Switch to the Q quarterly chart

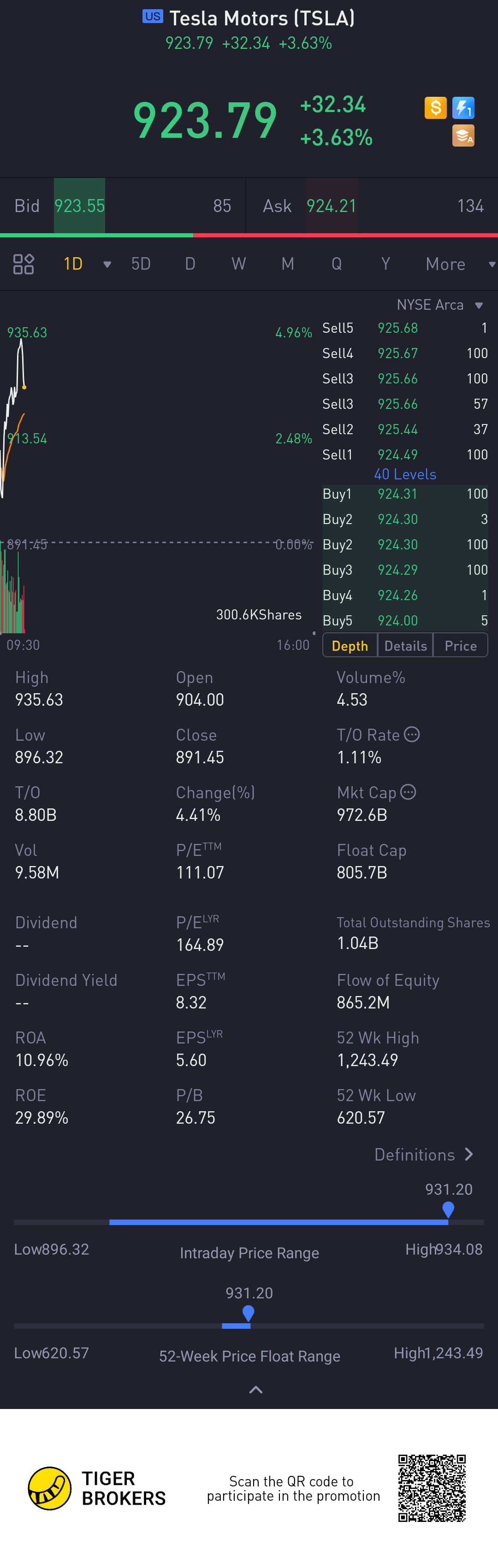pyautogui.click(x=337, y=264)
